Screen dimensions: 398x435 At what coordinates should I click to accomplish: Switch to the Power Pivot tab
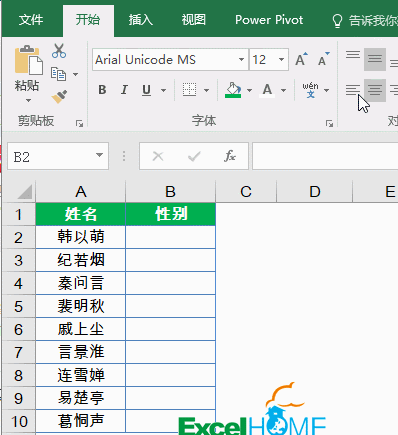click(269, 20)
